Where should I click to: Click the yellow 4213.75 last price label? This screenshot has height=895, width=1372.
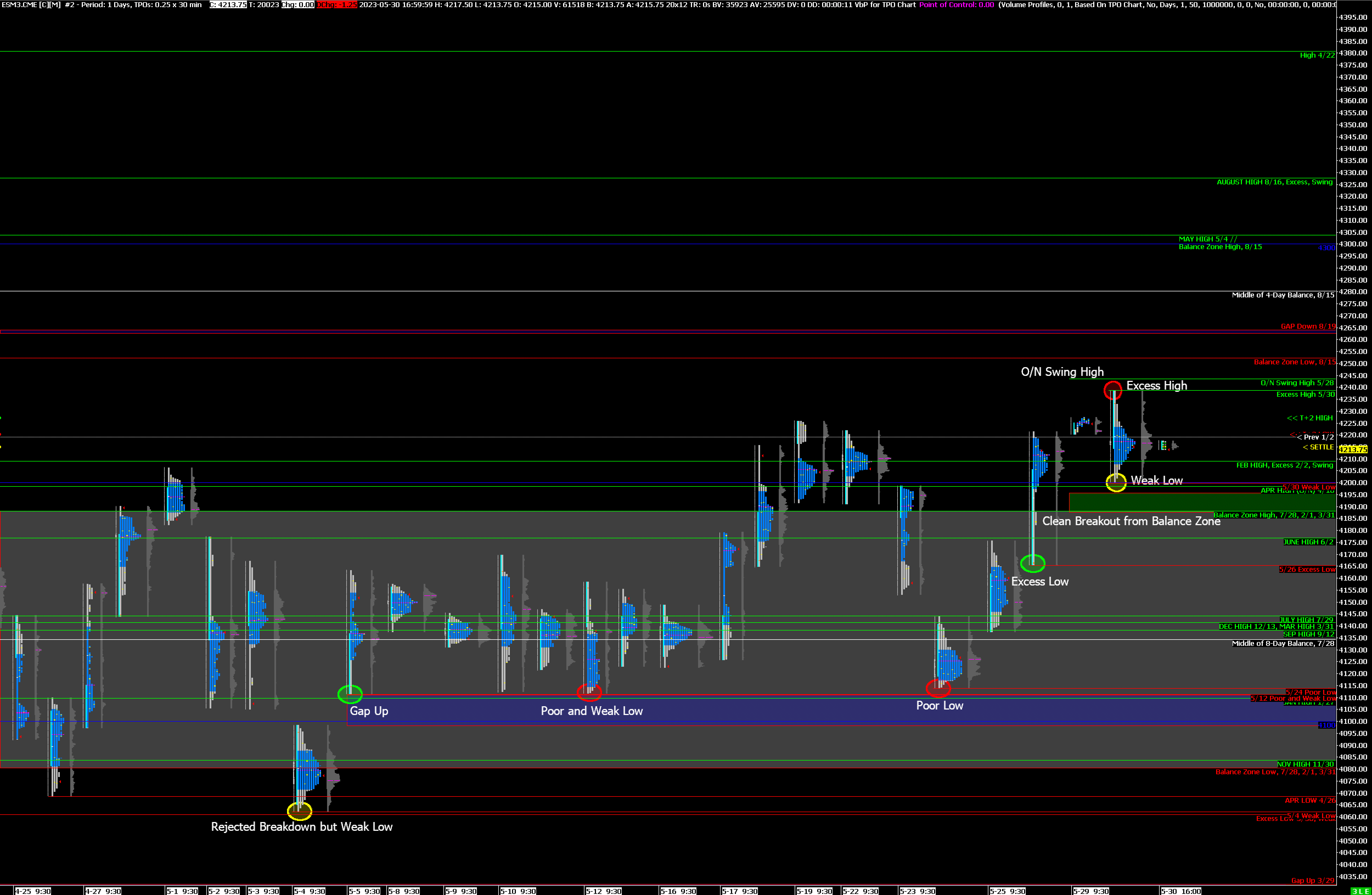click(x=1353, y=449)
